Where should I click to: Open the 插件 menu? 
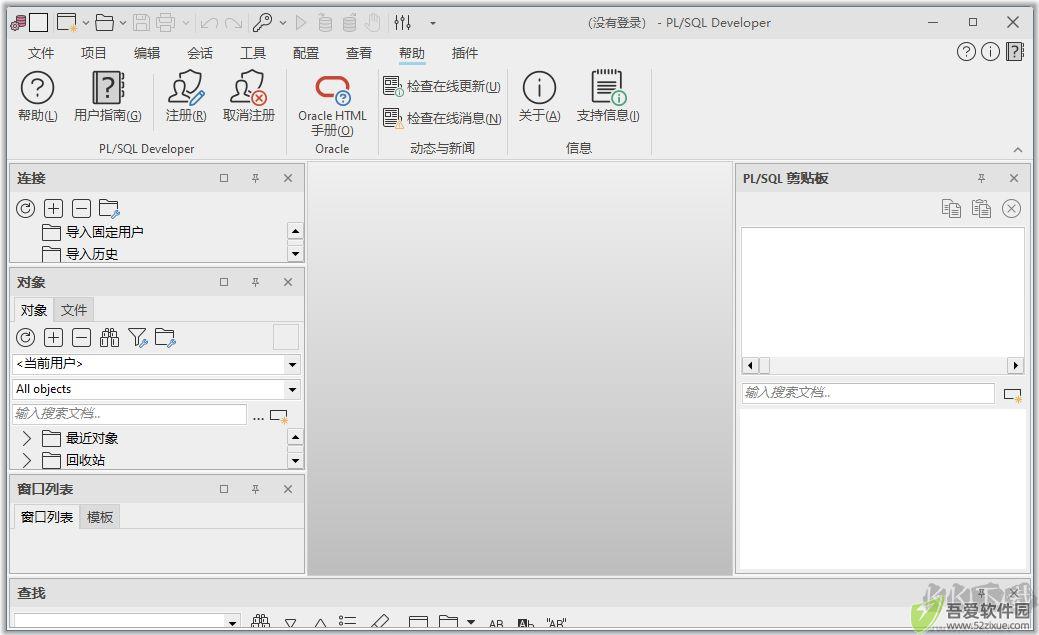coord(465,53)
